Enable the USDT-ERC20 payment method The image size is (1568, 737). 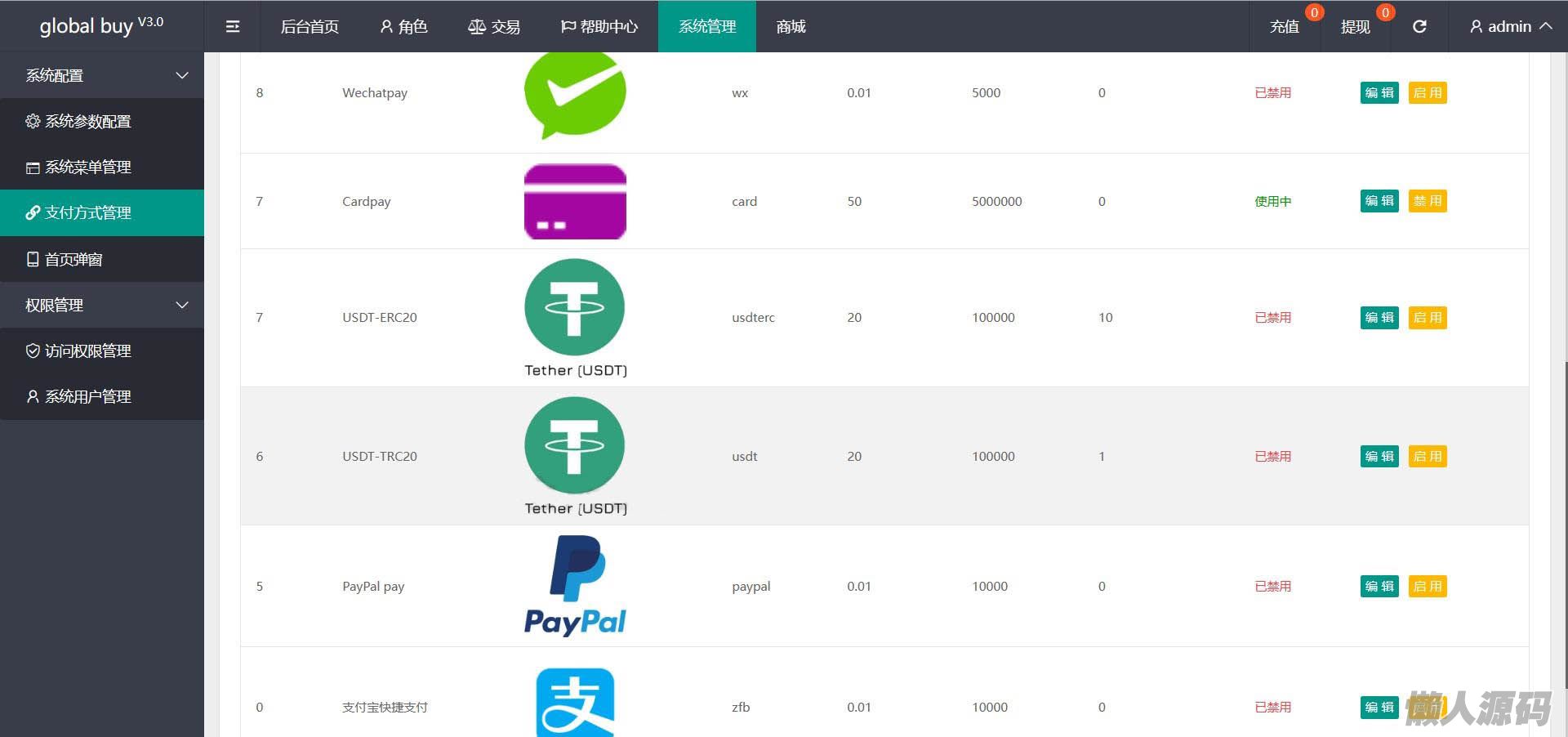1428,318
